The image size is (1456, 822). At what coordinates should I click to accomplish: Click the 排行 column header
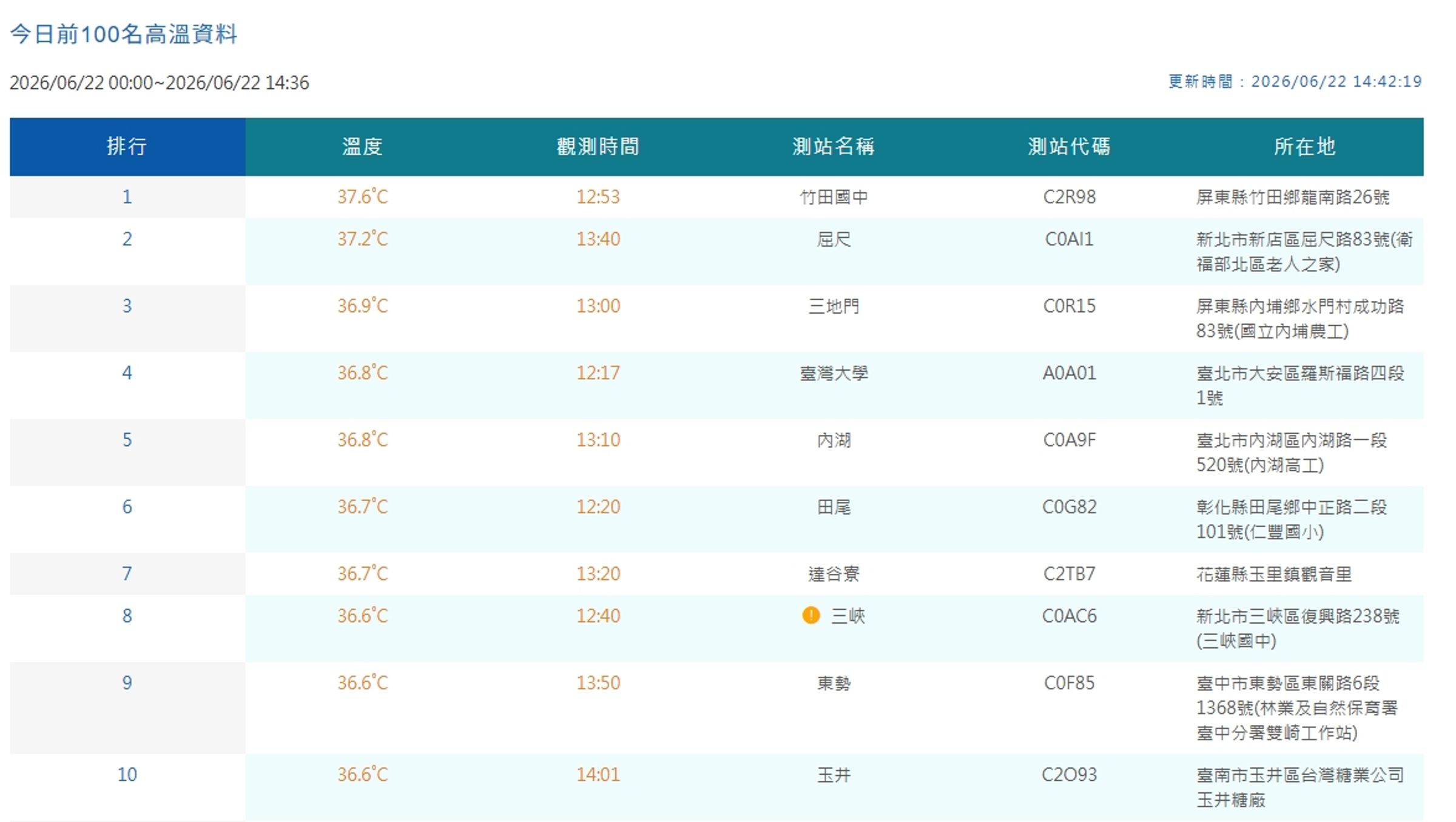tap(127, 146)
